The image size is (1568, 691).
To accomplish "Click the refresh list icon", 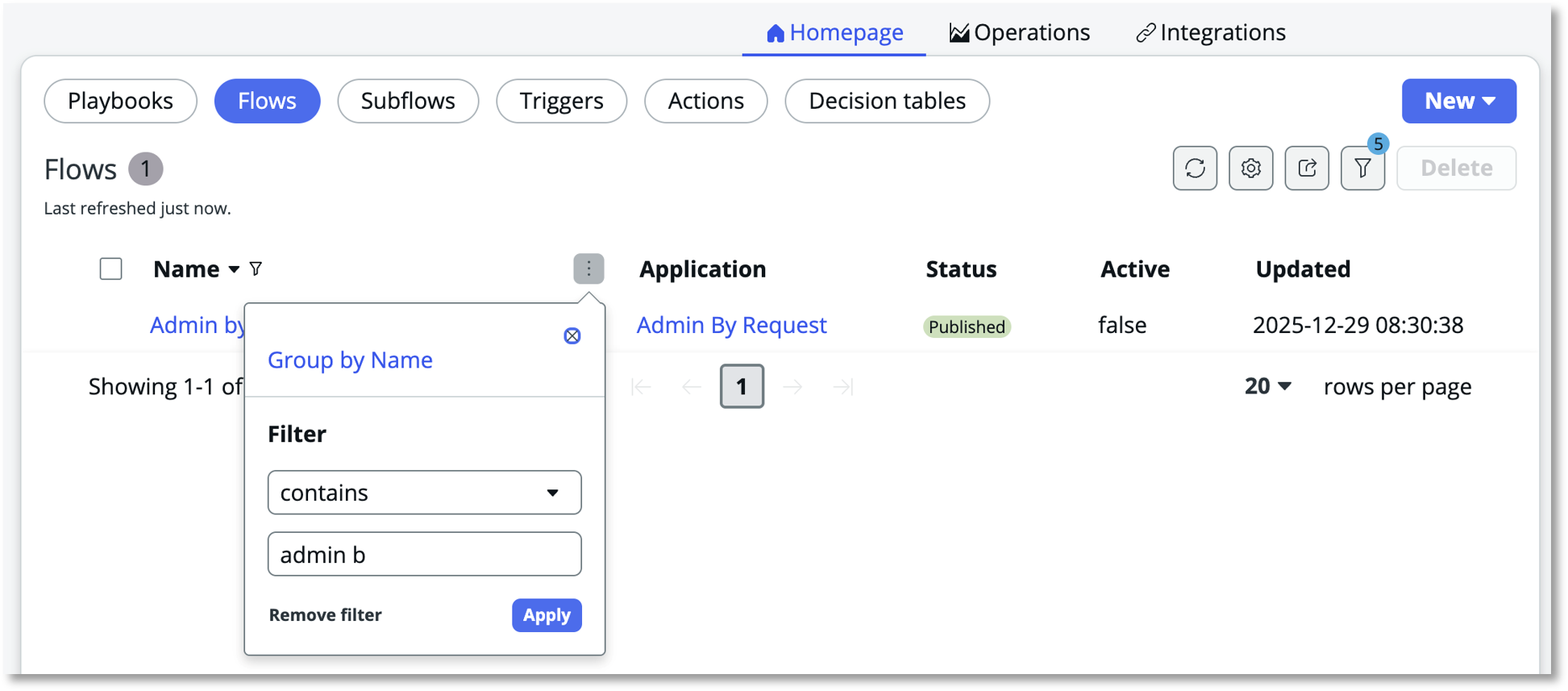I will (x=1194, y=168).
